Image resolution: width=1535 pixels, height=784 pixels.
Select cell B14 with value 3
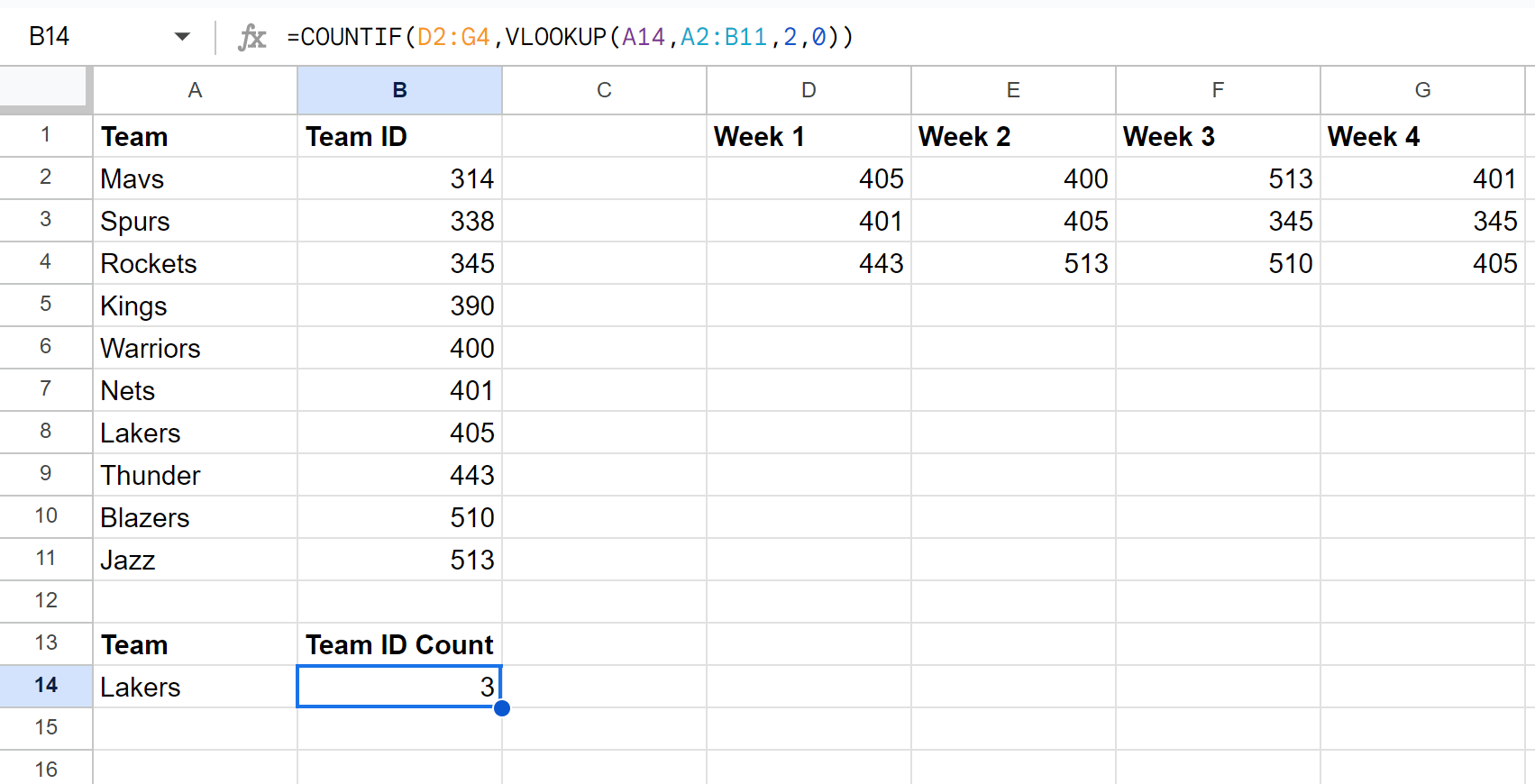pyautogui.click(x=399, y=687)
